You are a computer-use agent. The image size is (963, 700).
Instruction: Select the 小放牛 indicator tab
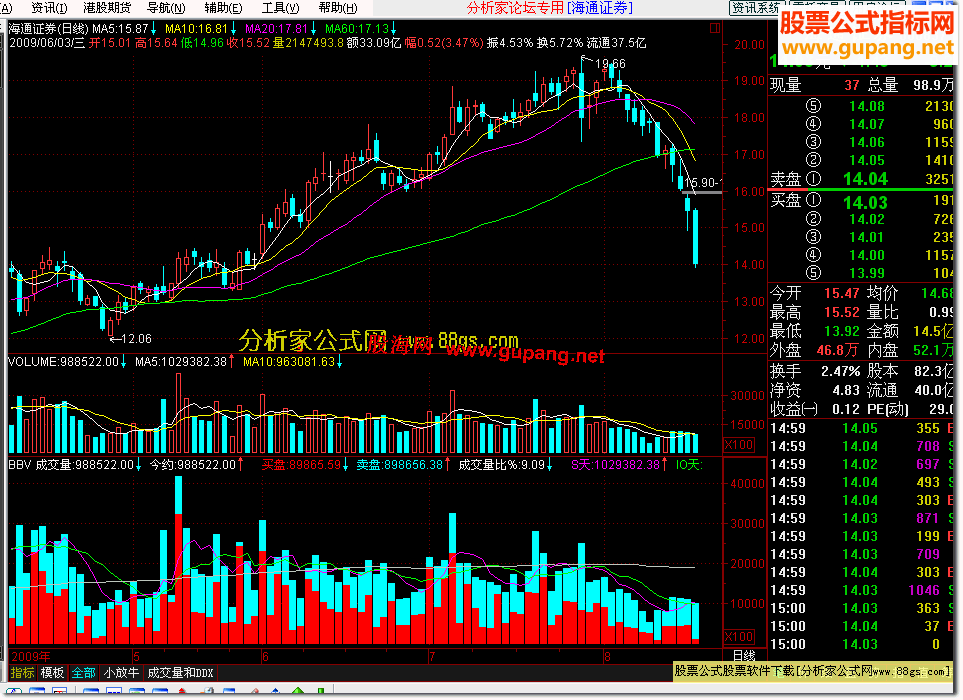pyautogui.click(x=121, y=673)
